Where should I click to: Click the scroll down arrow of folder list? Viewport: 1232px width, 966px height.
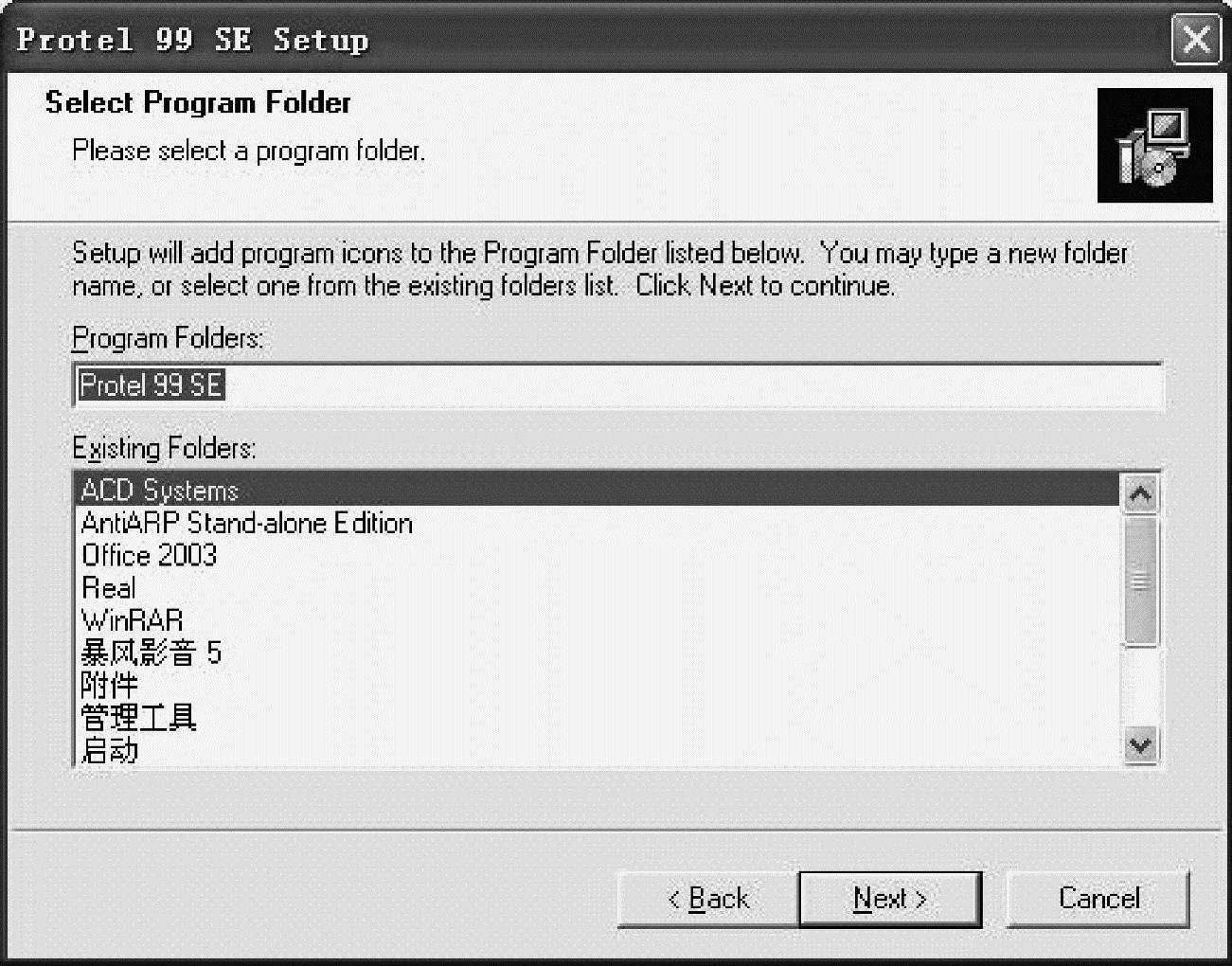tap(1140, 746)
